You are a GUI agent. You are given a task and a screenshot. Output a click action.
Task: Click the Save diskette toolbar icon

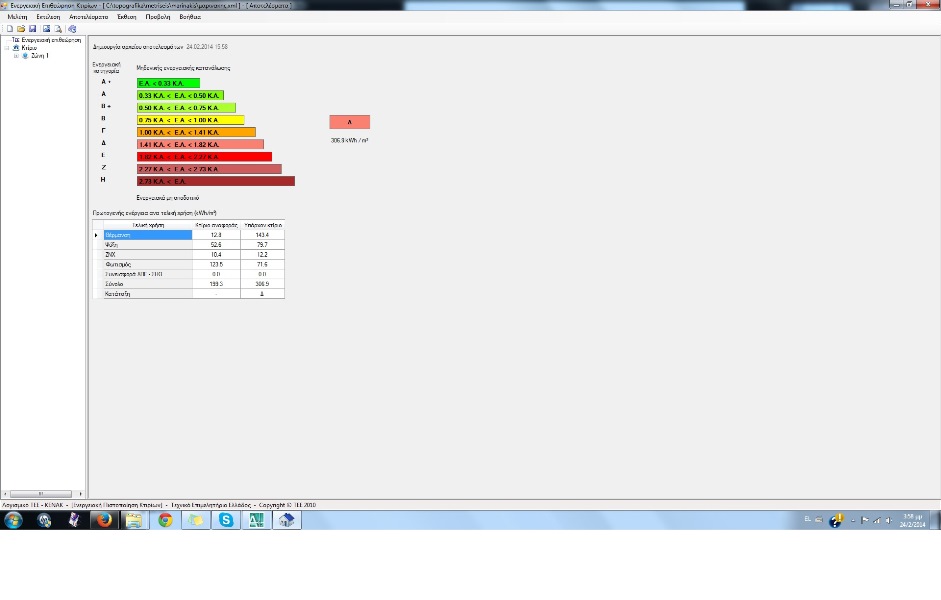[x=33, y=29]
